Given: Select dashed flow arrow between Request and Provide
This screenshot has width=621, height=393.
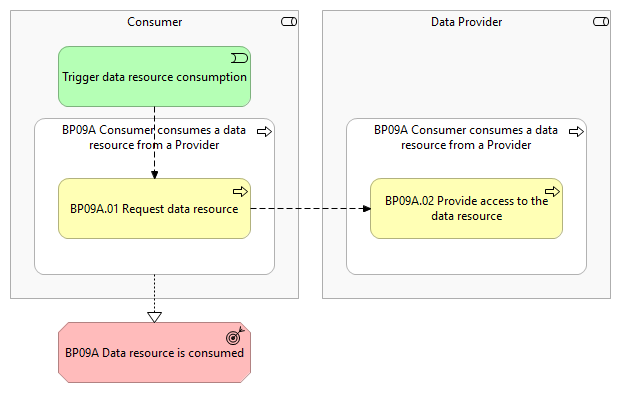Looking at the screenshot, I should click(x=310, y=208).
